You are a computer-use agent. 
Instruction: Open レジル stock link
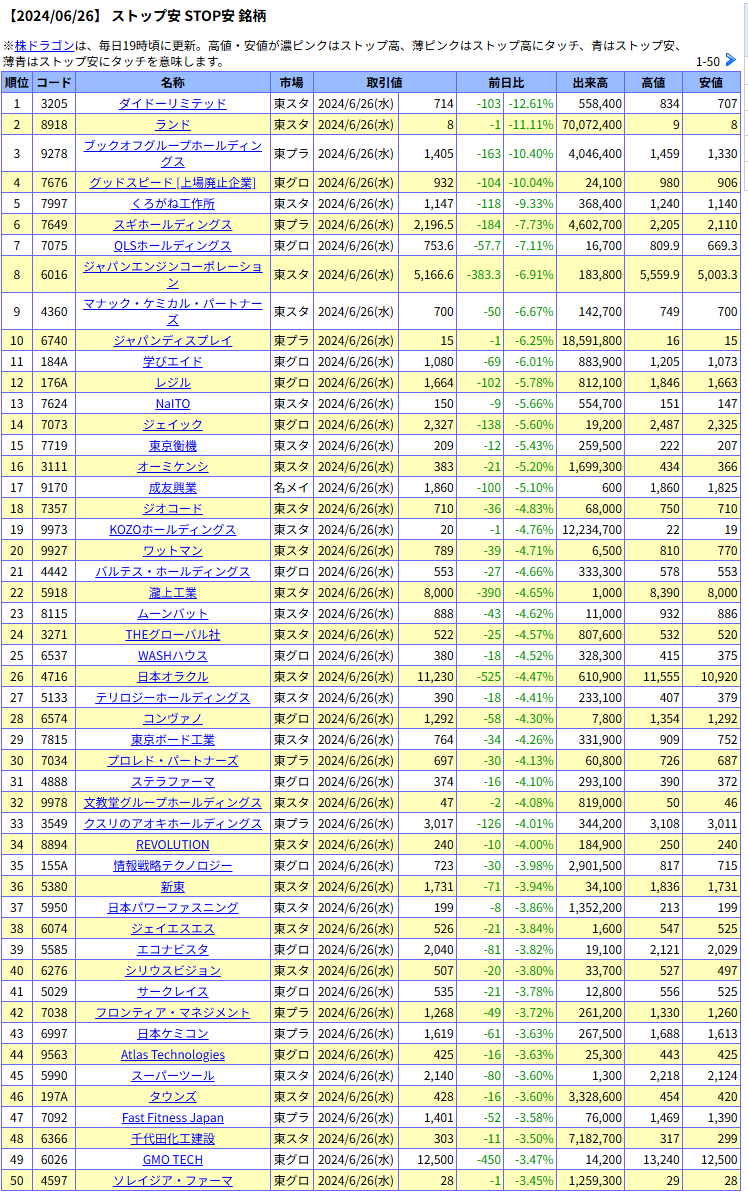(172, 382)
